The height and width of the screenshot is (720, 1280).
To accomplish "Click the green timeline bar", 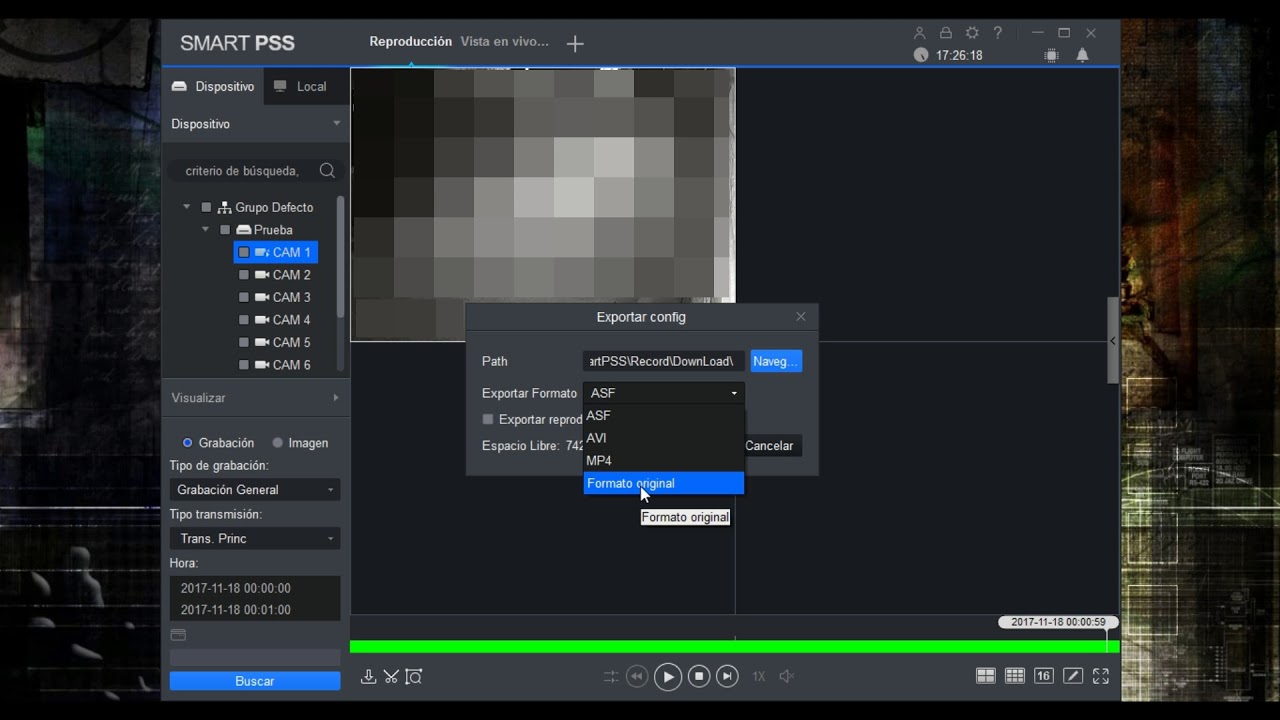I will (x=734, y=647).
